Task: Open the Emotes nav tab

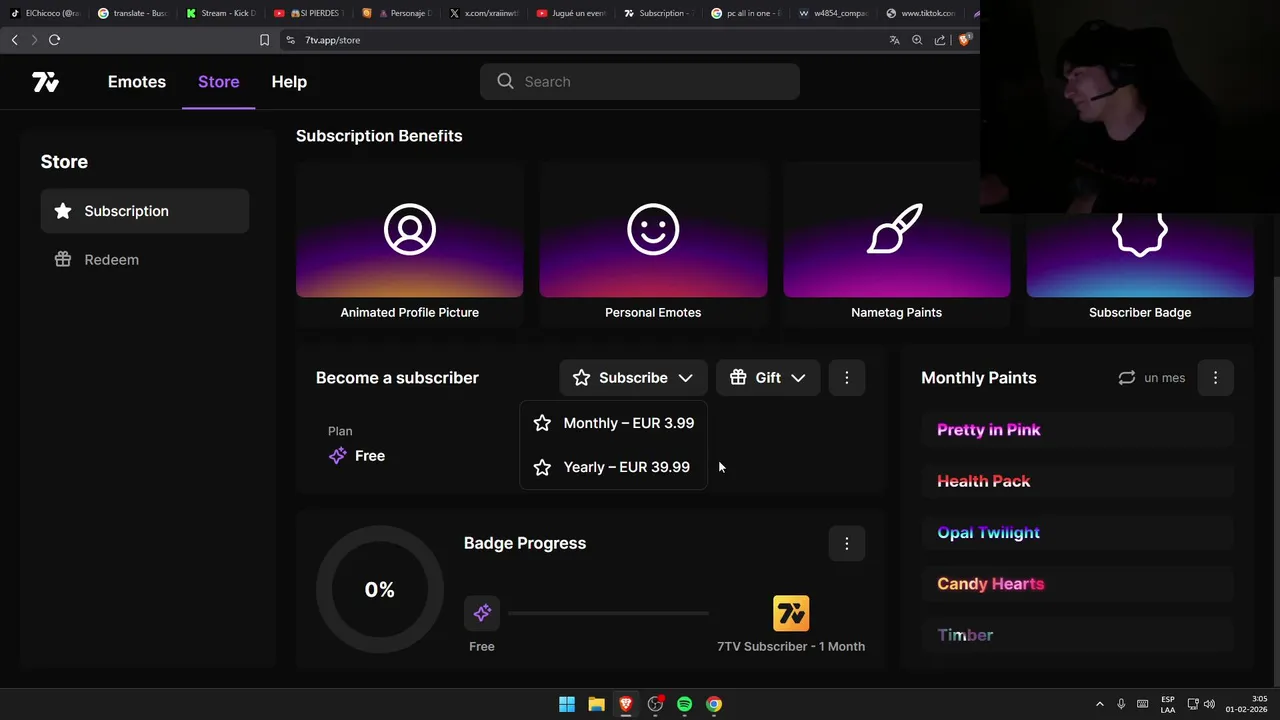Action: coord(137,82)
